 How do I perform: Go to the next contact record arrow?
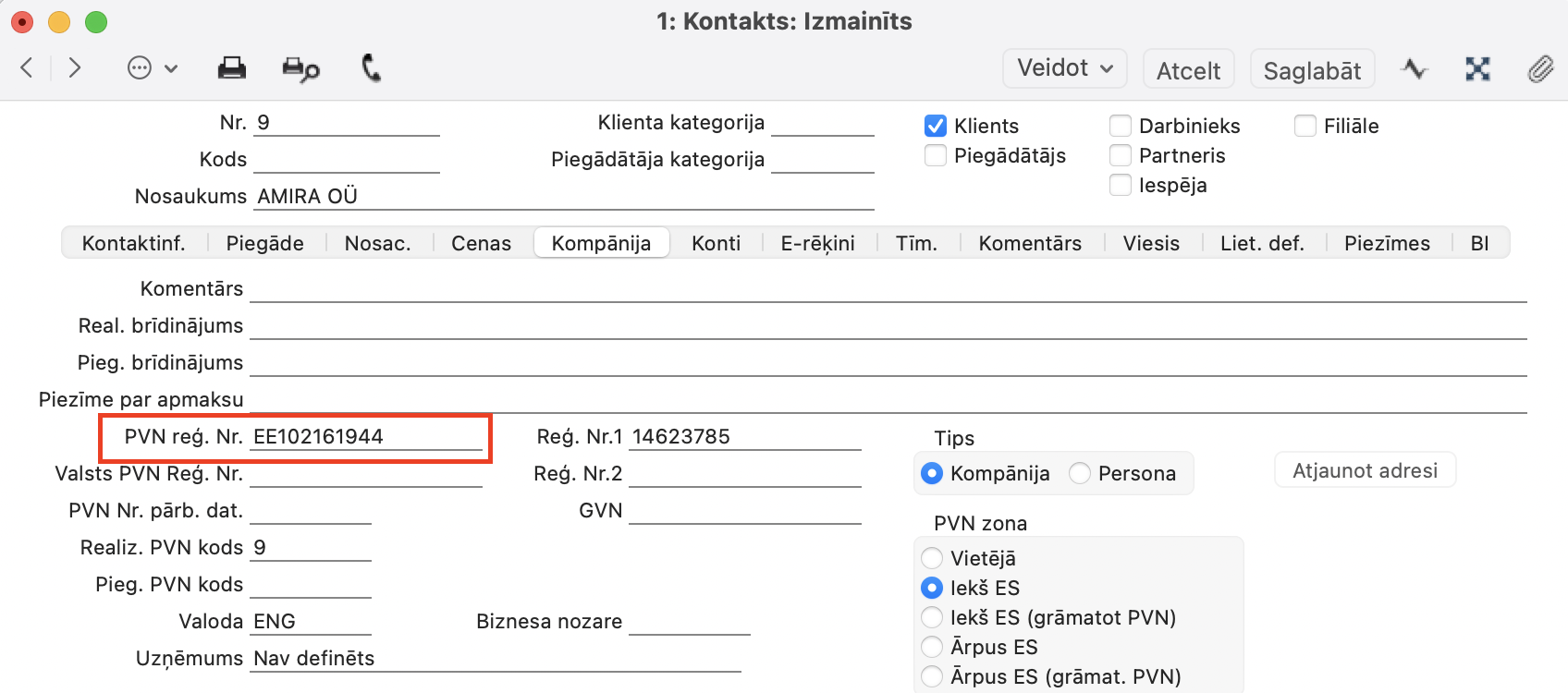[x=75, y=67]
